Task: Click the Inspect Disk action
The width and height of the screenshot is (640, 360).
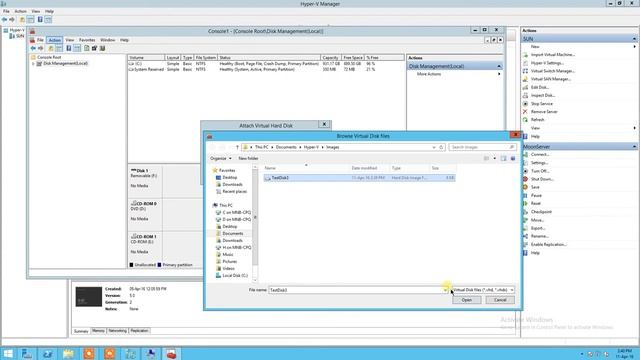Action: (543, 96)
